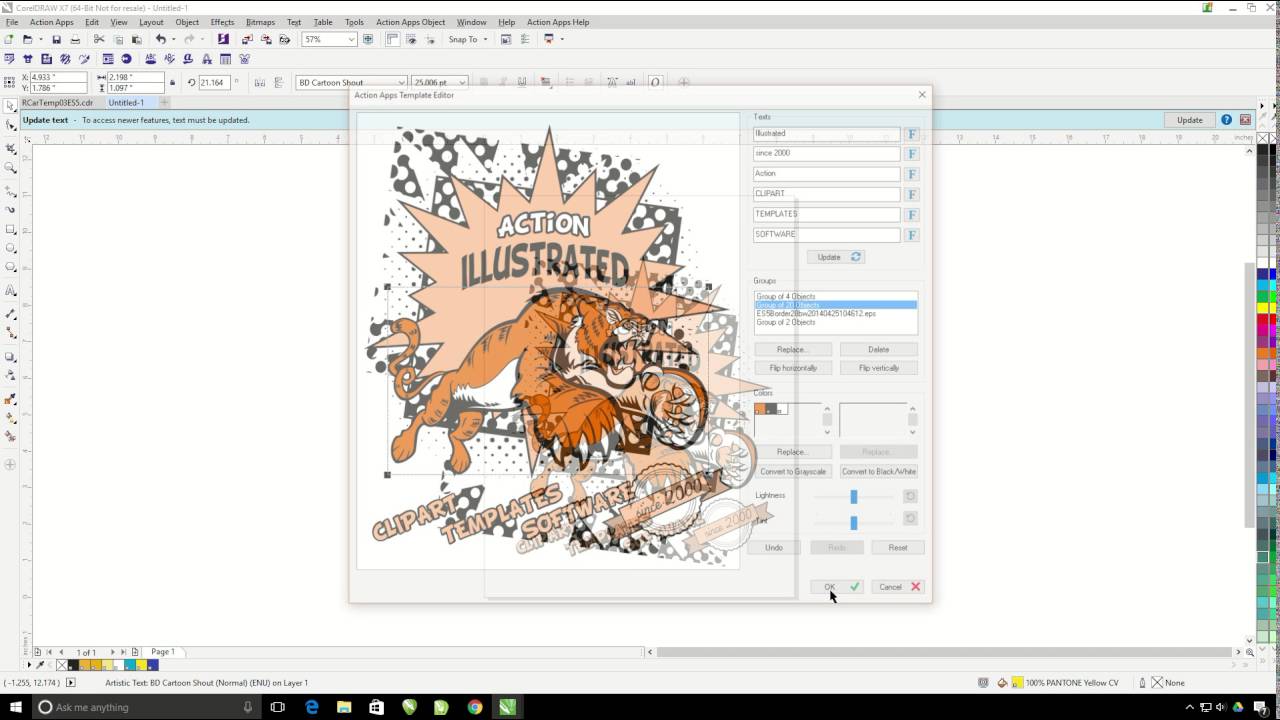
Task: Click the Delete group button
Action: tap(878, 350)
